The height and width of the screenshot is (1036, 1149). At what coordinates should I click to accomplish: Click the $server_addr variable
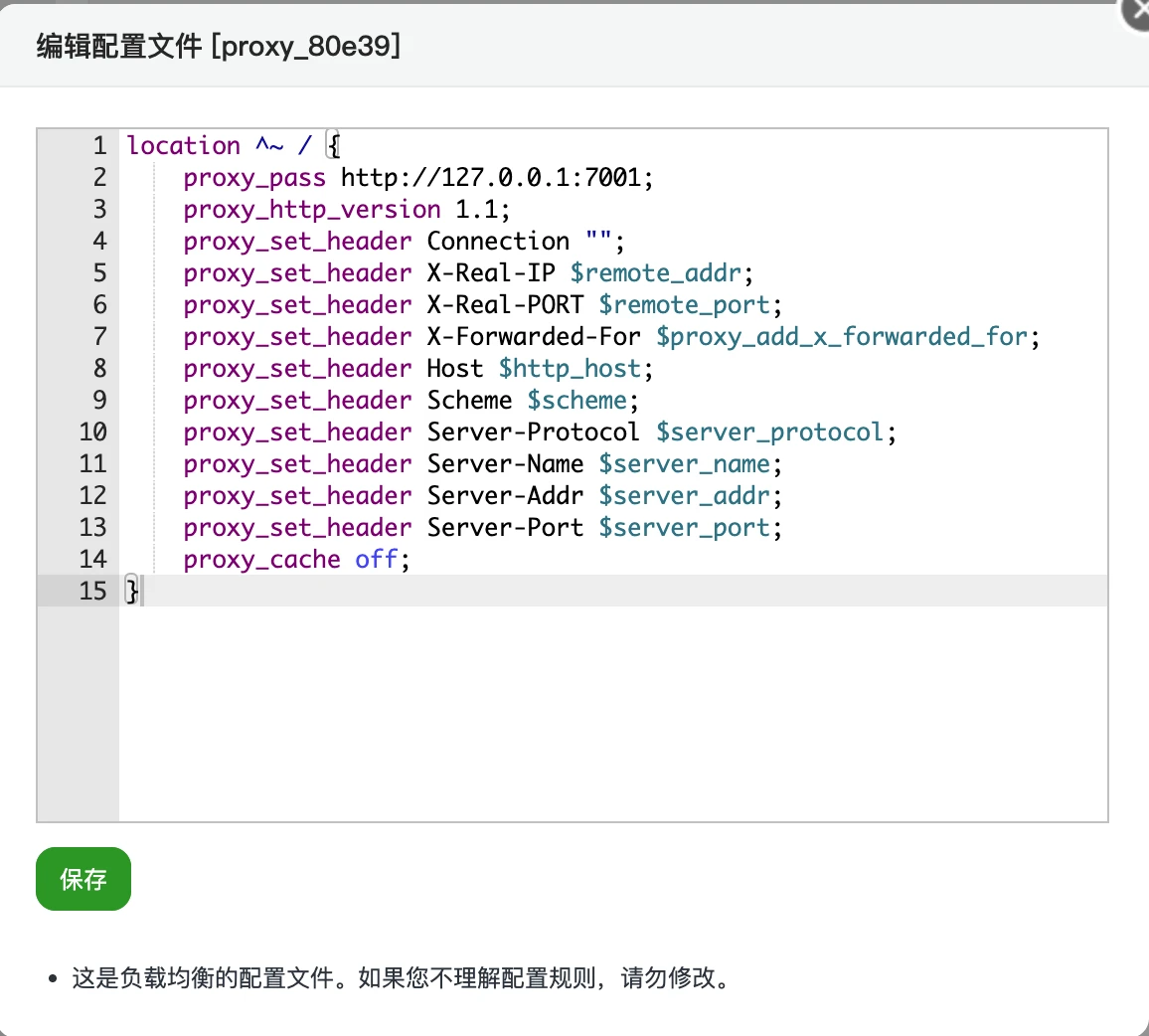[x=685, y=496]
